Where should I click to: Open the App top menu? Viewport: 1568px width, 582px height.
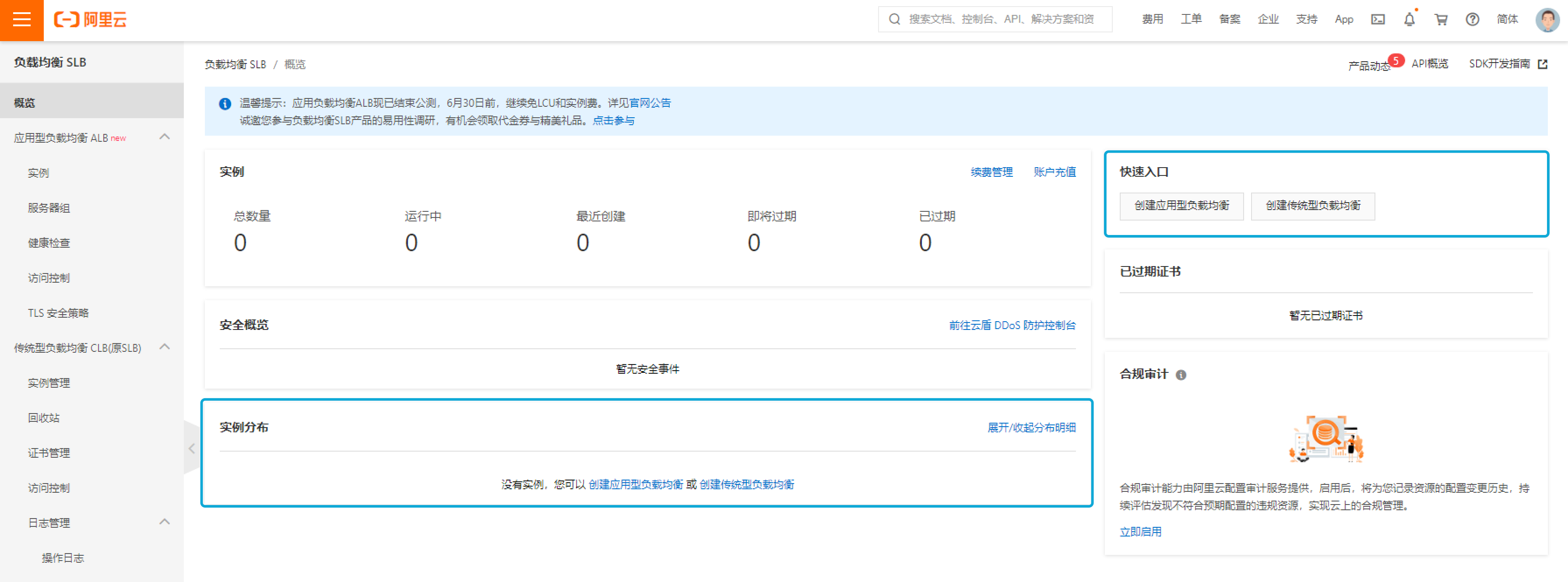1344,20
